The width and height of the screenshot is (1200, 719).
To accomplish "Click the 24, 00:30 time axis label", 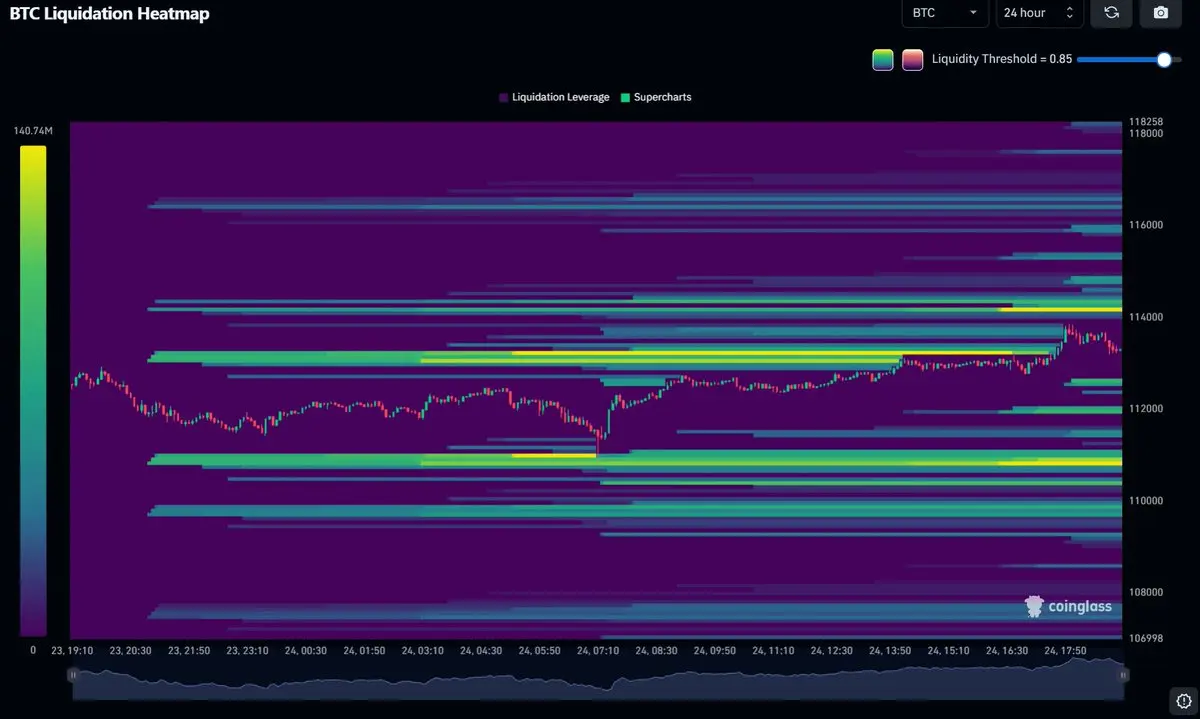I will point(306,650).
